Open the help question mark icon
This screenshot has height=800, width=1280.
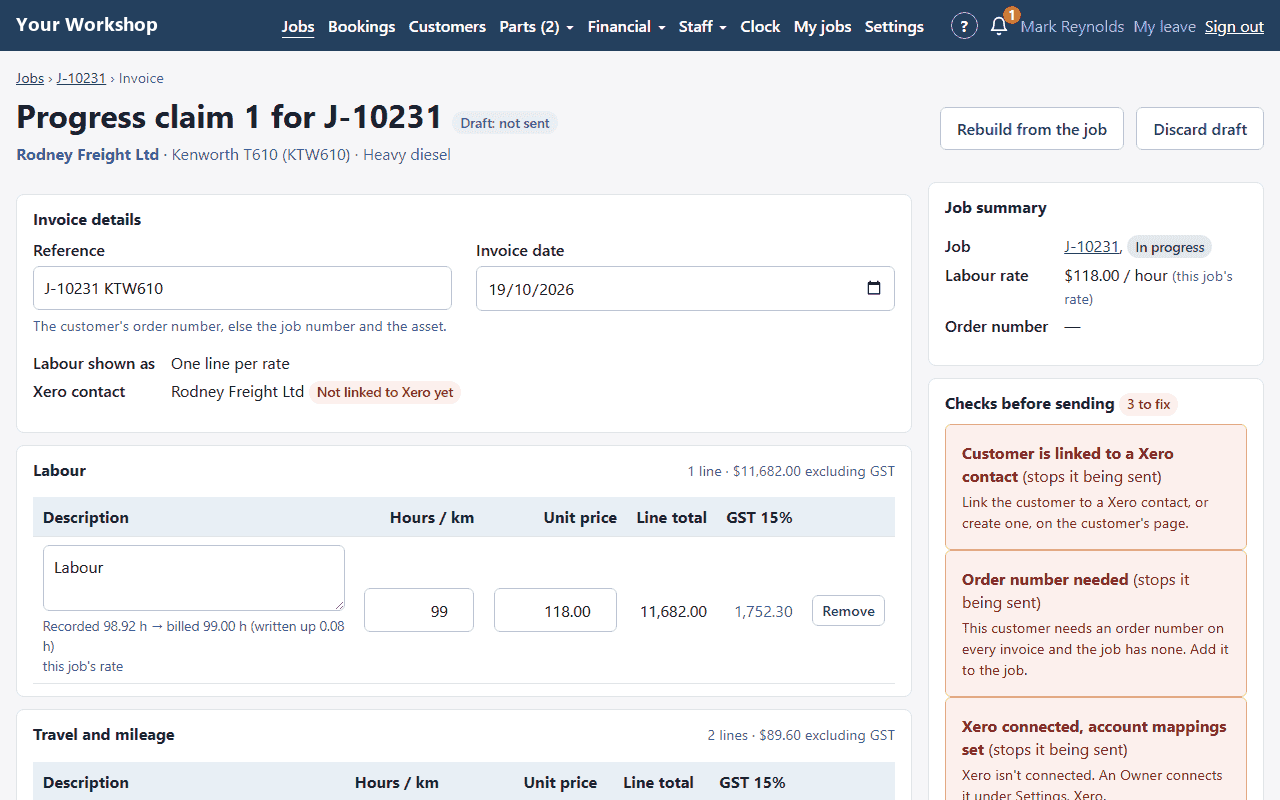(964, 26)
